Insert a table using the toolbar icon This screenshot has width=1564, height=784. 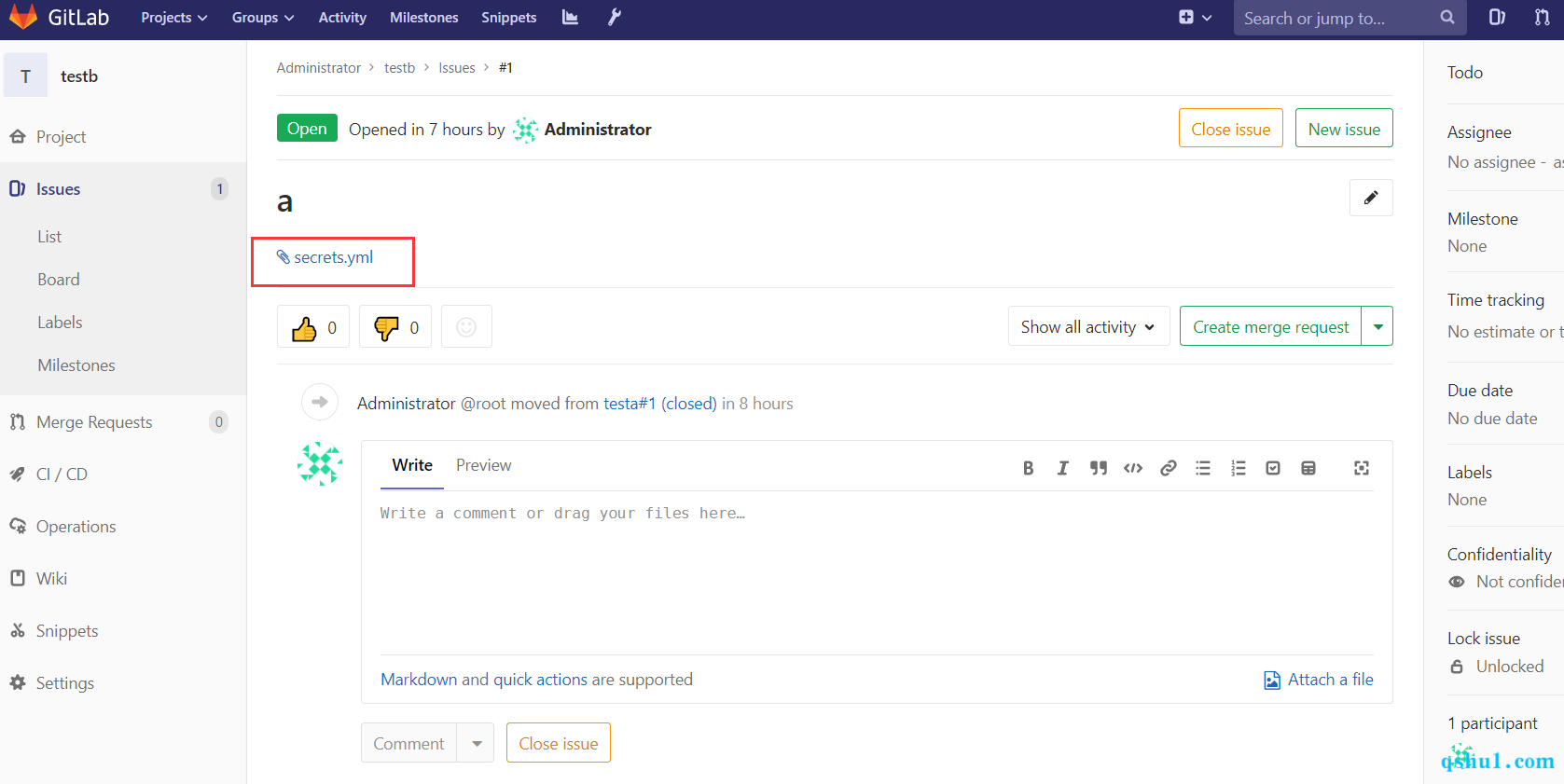click(1308, 468)
